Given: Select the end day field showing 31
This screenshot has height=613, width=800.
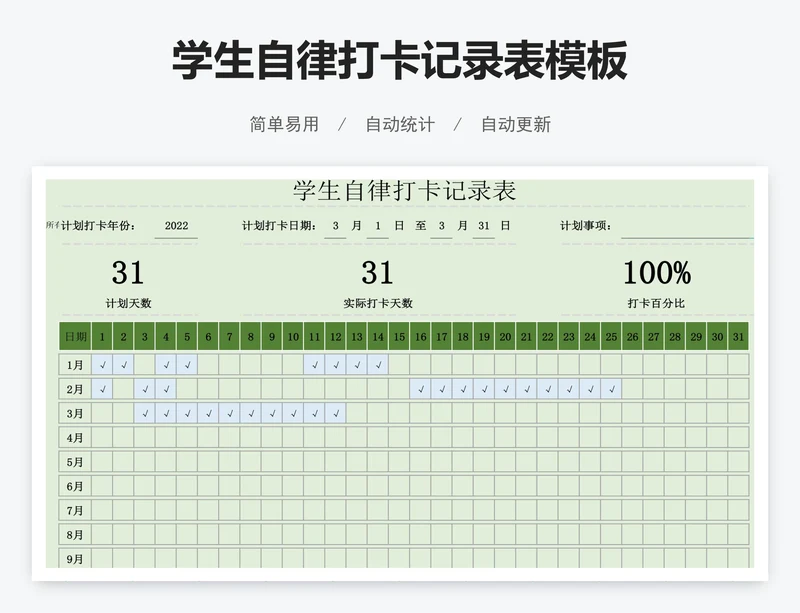Looking at the screenshot, I should pos(484,226).
